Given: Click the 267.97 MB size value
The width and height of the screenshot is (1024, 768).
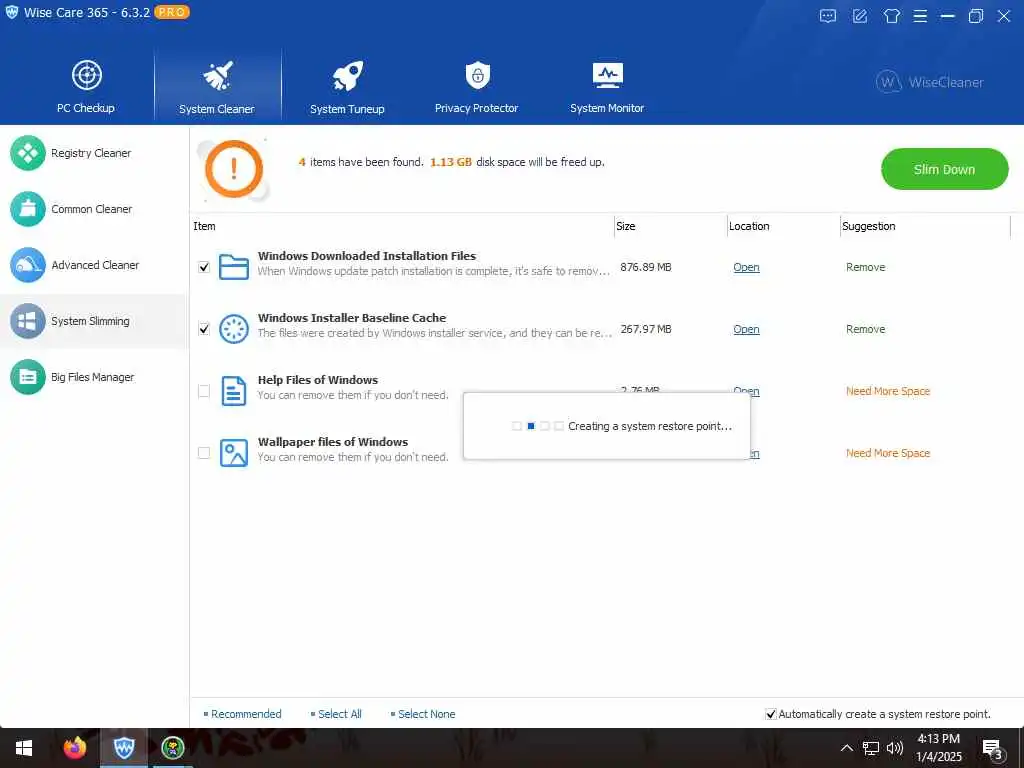Looking at the screenshot, I should 646,329.
